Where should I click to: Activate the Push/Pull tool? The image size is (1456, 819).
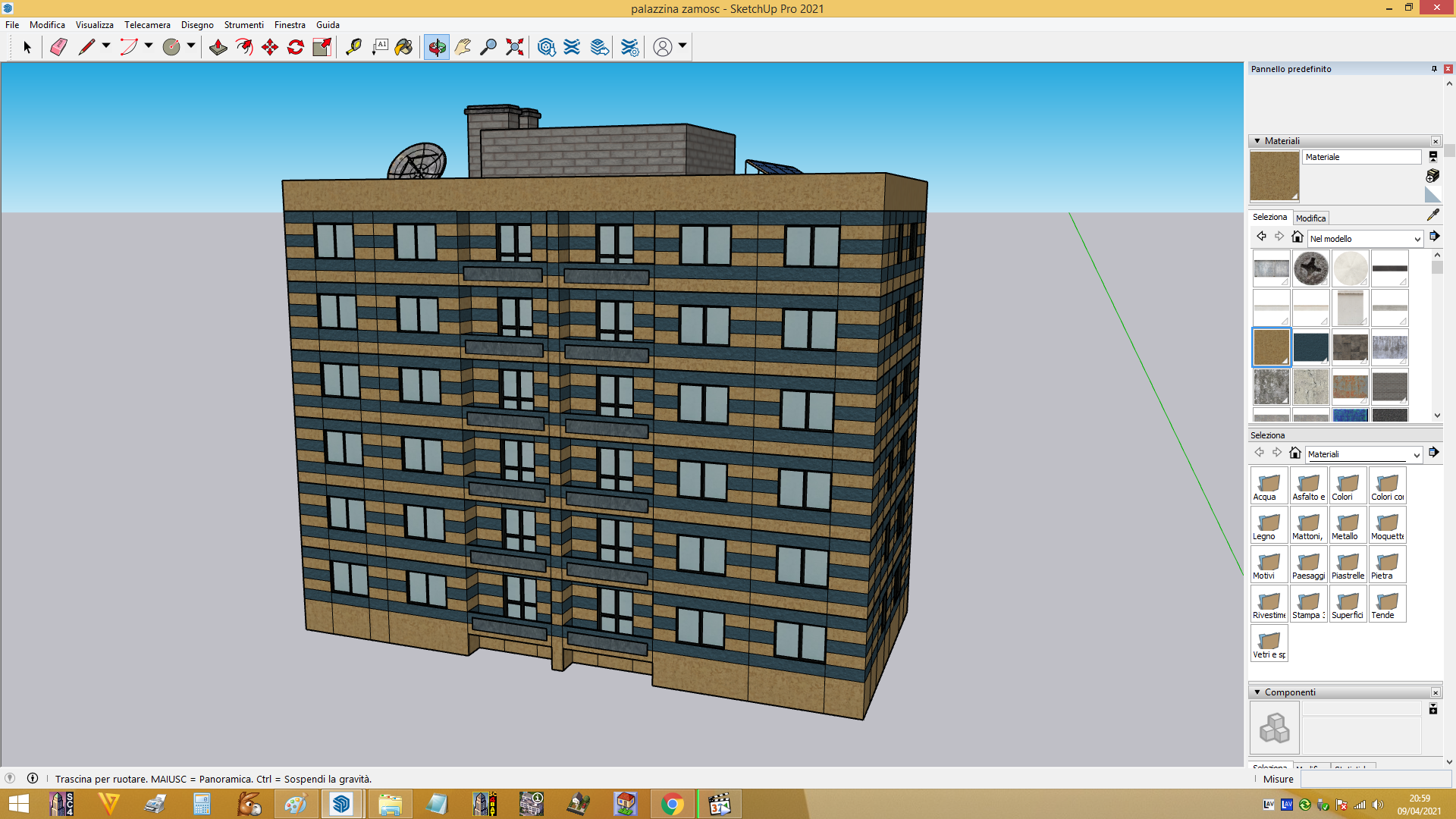pos(218,47)
